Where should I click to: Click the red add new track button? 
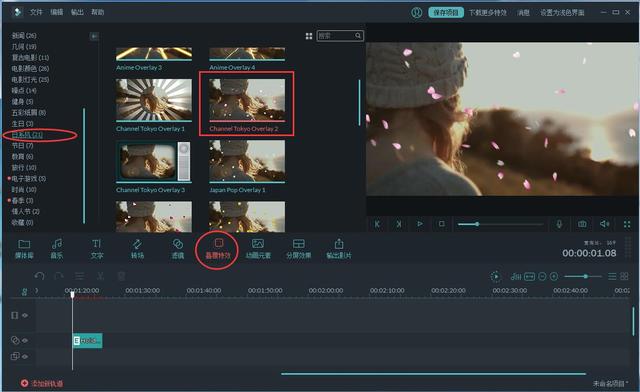42,383
